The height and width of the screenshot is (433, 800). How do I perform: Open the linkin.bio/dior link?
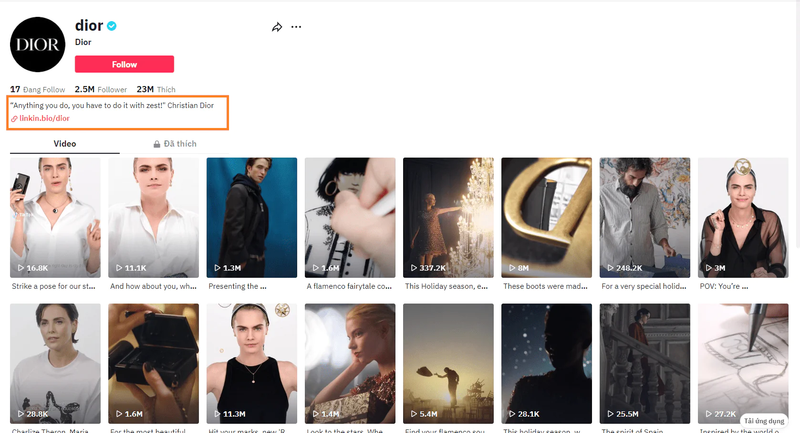point(44,118)
